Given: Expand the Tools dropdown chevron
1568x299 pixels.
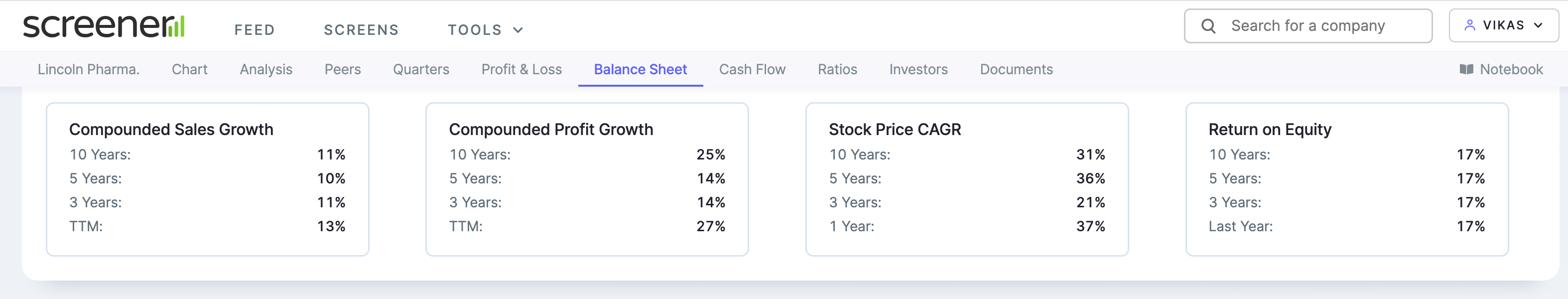Looking at the screenshot, I should click(x=518, y=30).
